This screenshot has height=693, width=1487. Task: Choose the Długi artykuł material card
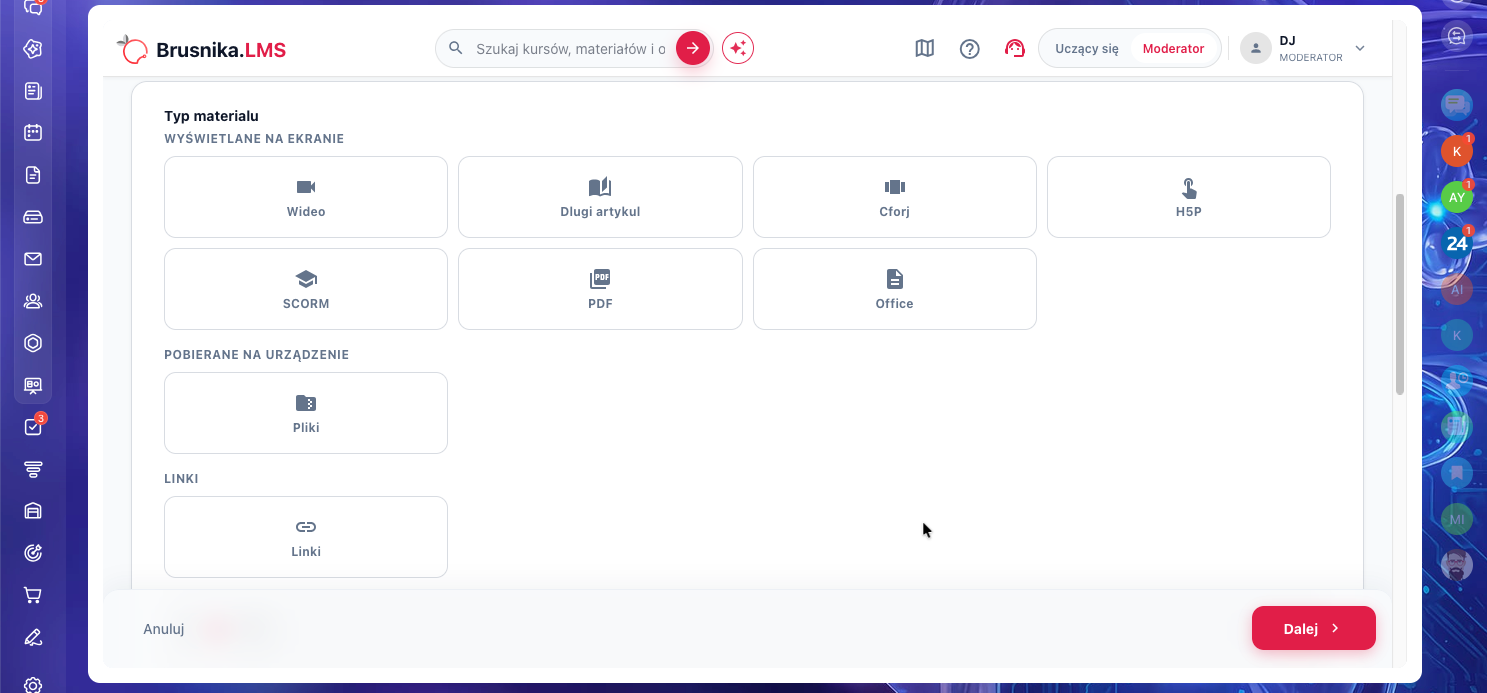[600, 197]
